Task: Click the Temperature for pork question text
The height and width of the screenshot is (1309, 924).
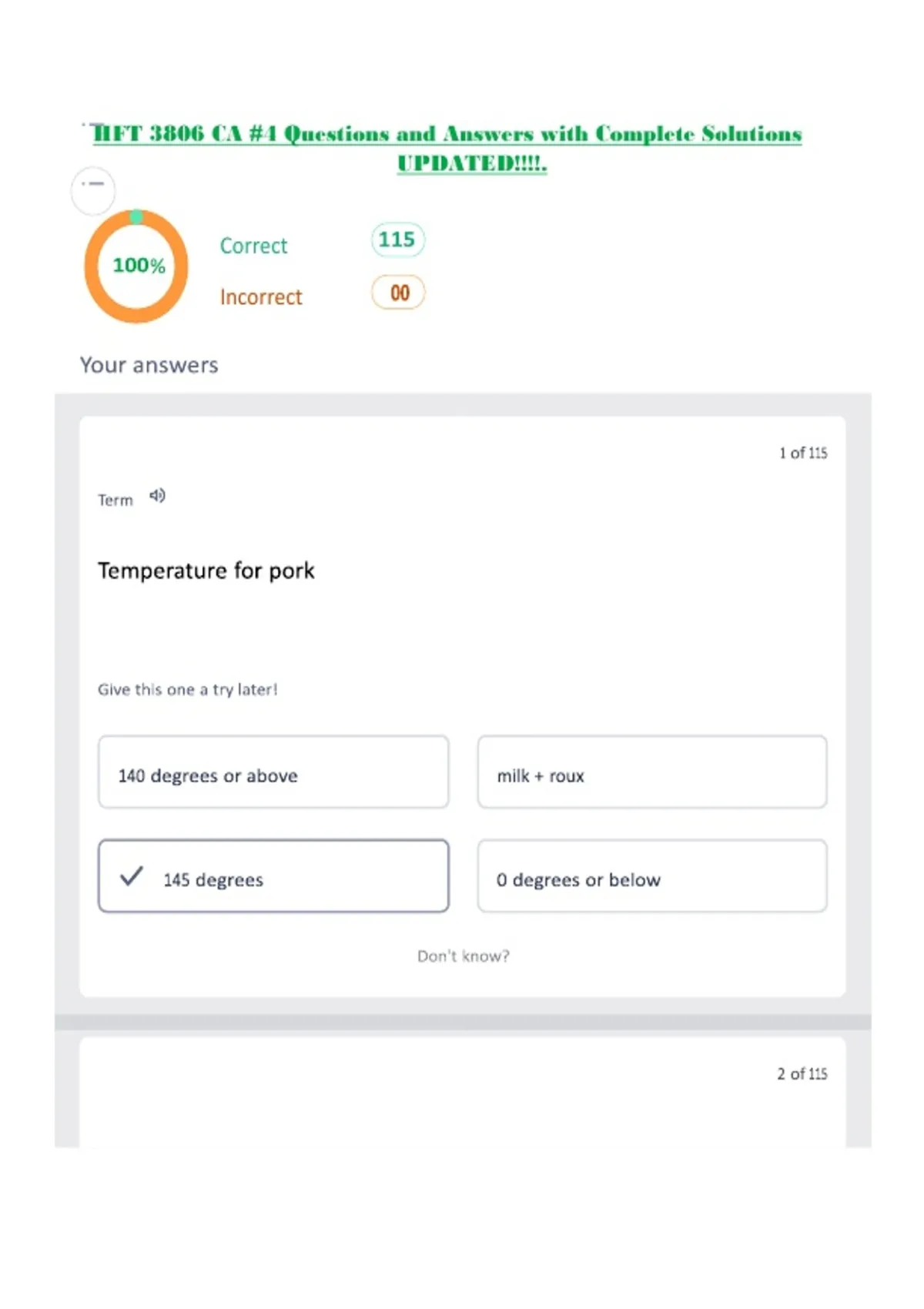Action: [206, 571]
